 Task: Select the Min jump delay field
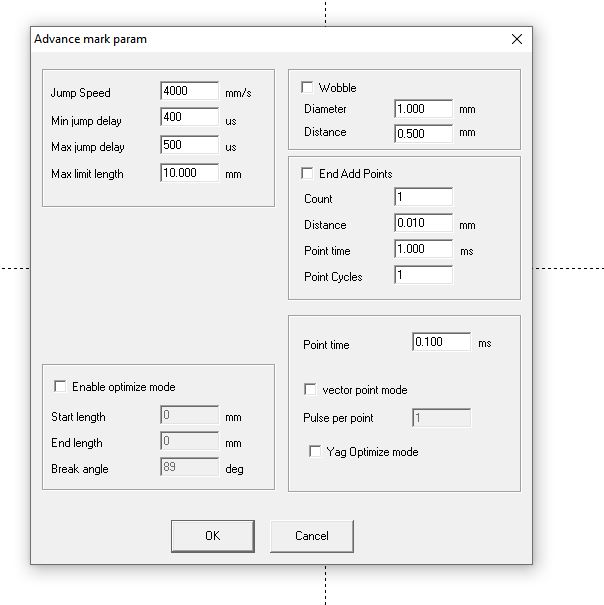click(188, 119)
